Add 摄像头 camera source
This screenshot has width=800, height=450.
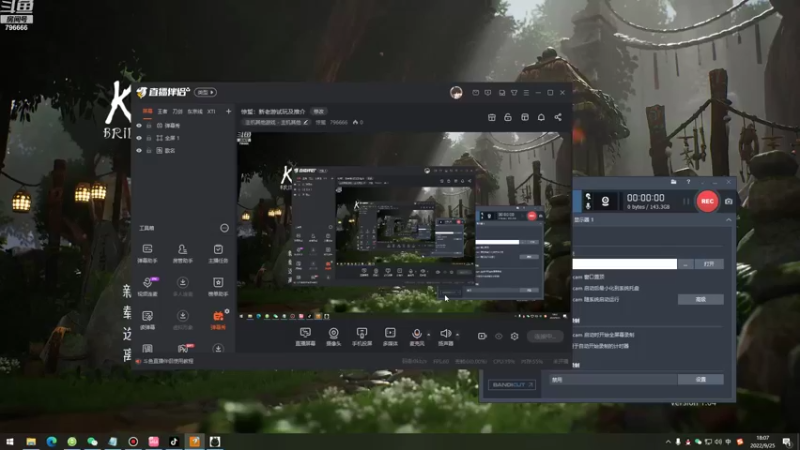click(334, 337)
